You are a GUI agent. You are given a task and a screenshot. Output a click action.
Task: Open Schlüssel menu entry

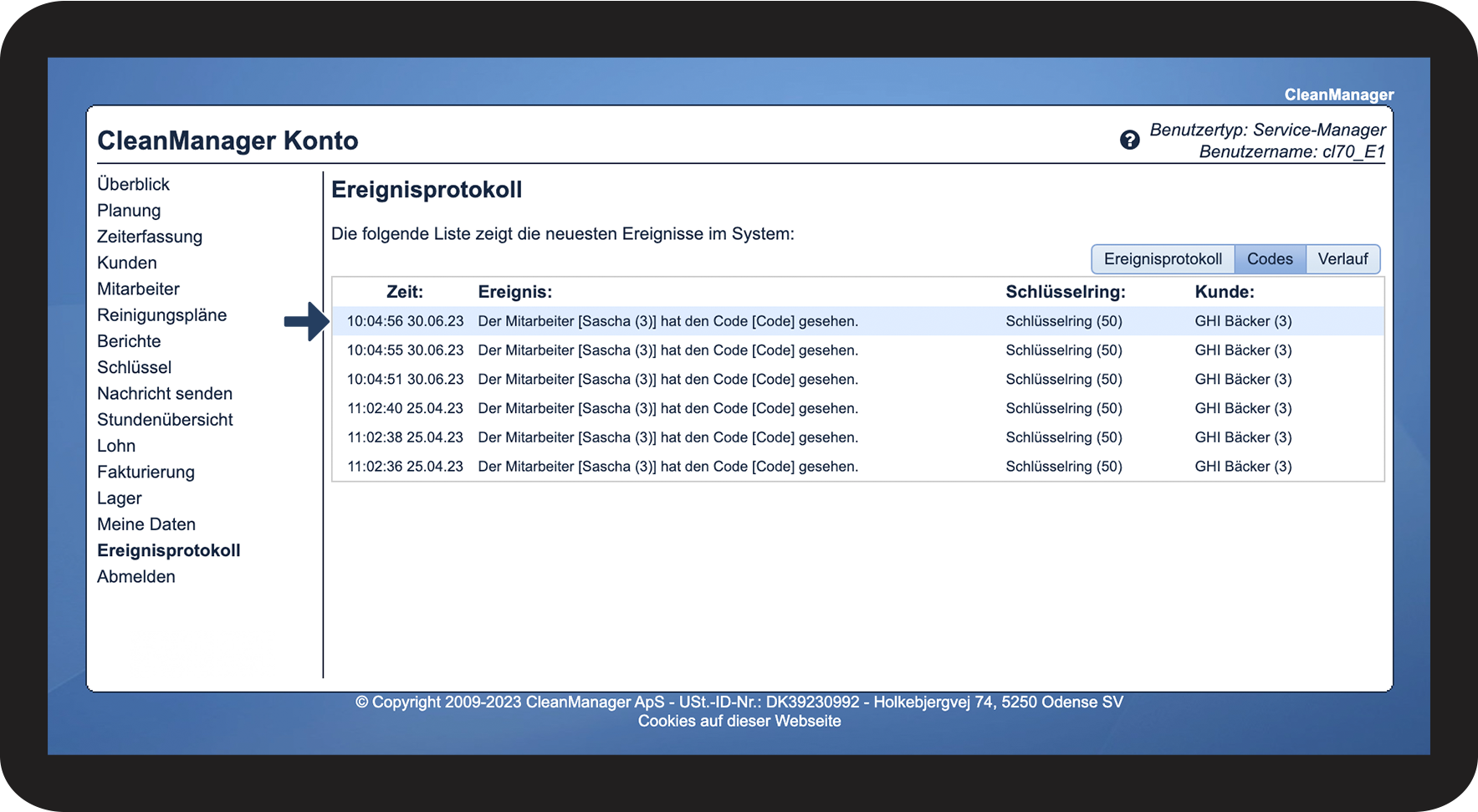click(x=134, y=367)
